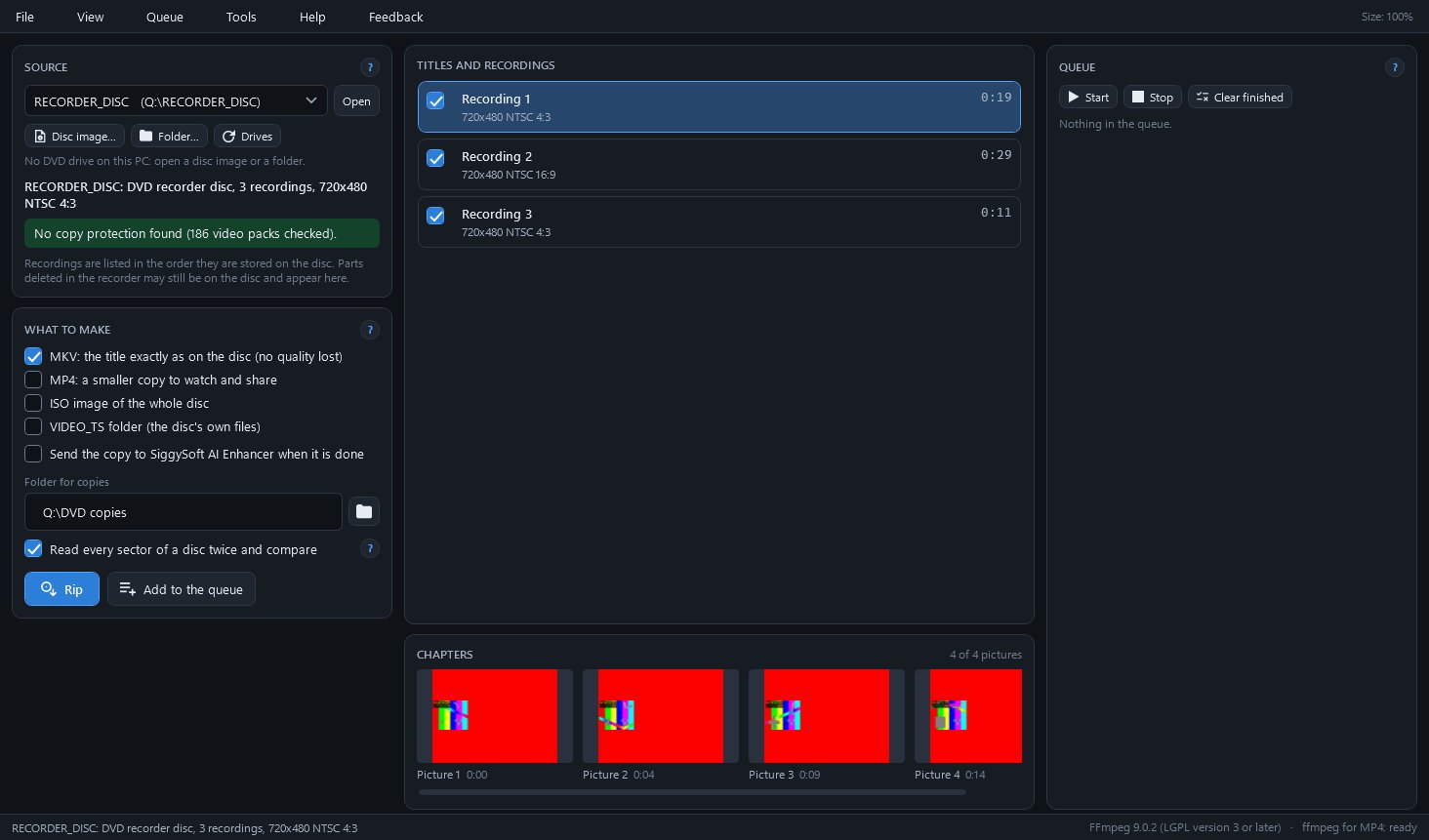The image size is (1429, 840).
Task: Click the folder for copies path field
Action: (x=184, y=512)
